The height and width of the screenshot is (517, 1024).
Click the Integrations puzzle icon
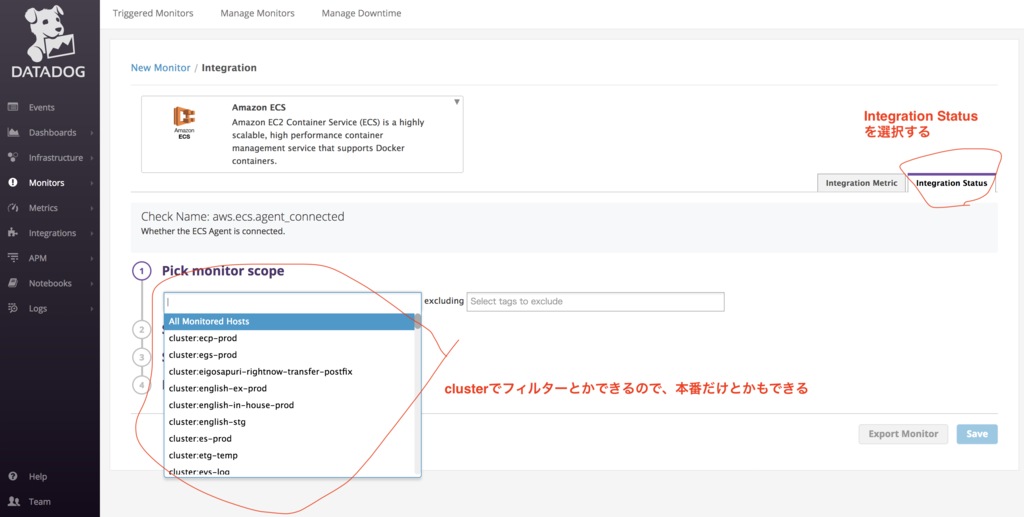[13, 233]
